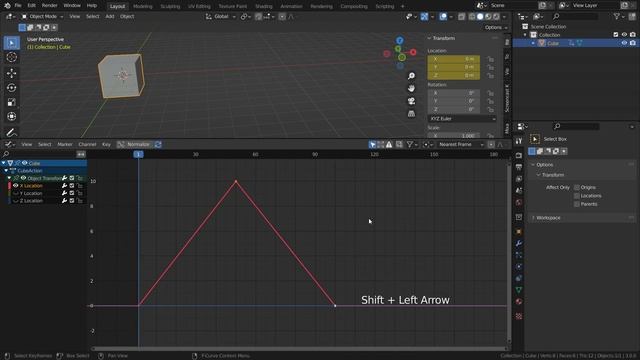Collapse the CubeAction channel row

coord(6,171)
